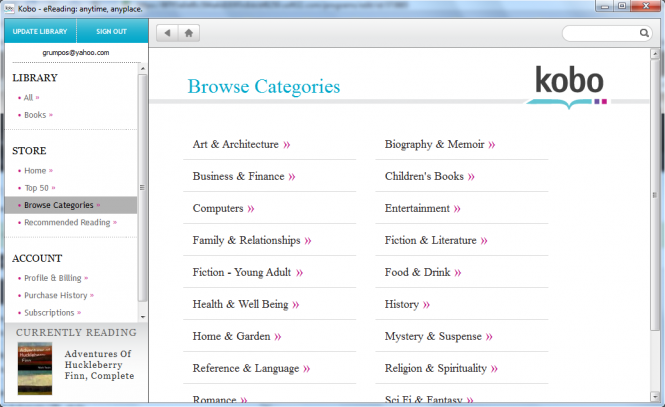This screenshot has height=407, width=665.
Task: Browse Religion & Spirituality
Action: 441,368
